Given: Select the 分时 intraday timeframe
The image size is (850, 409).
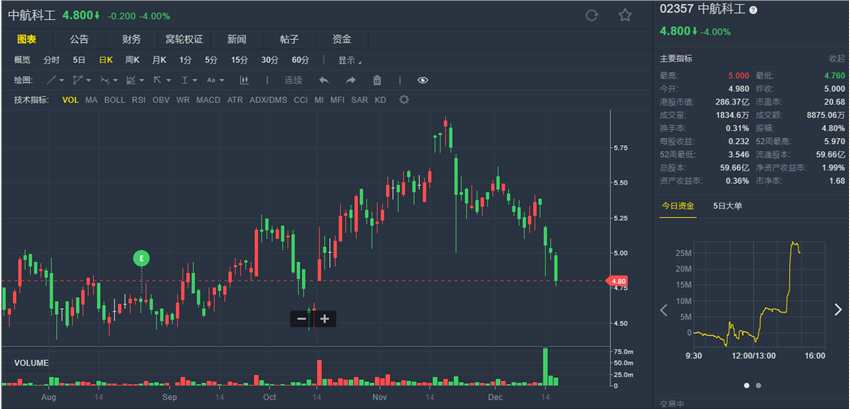Looking at the screenshot, I should coord(51,60).
